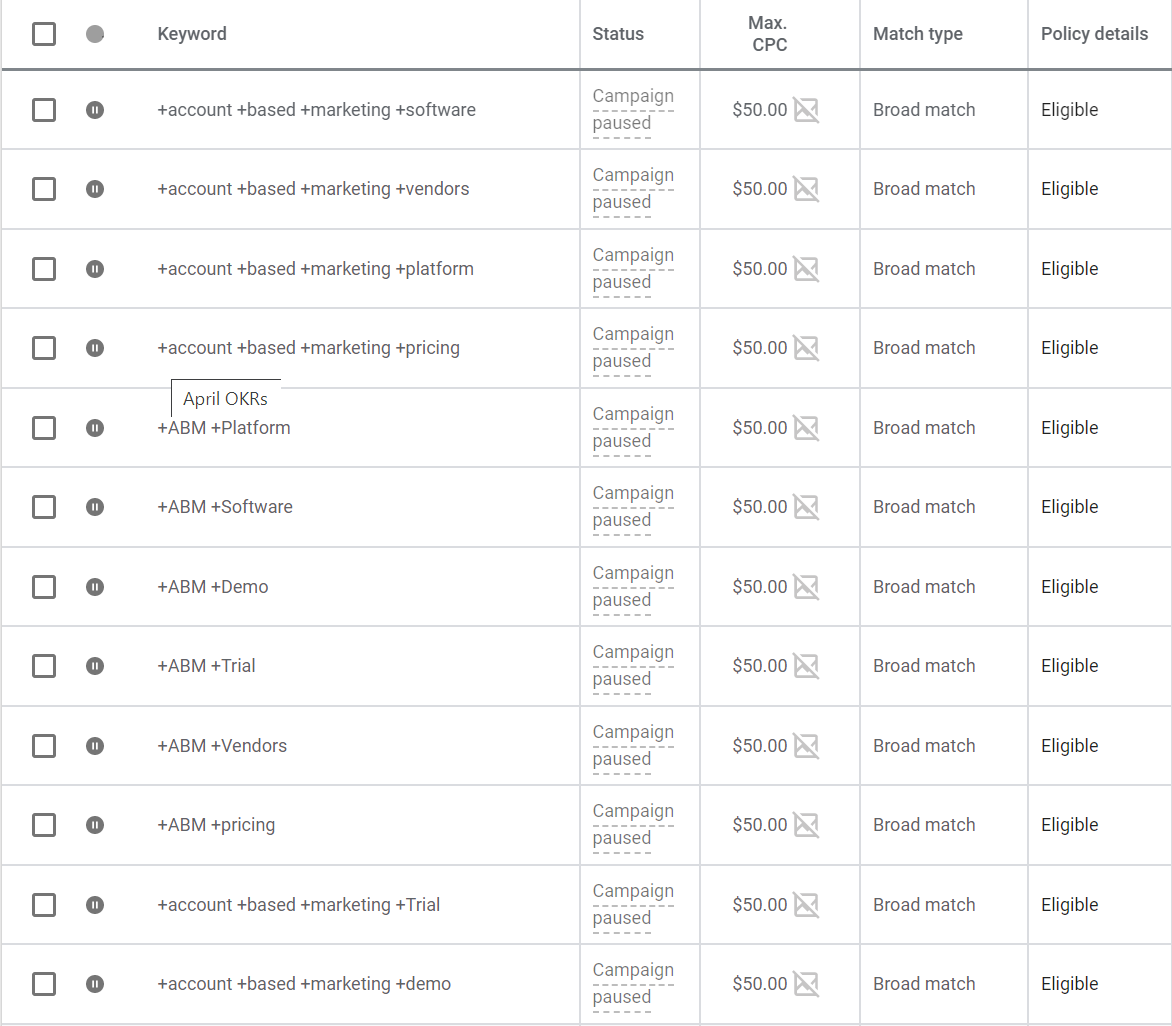The width and height of the screenshot is (1172, 1026).
Task: Click pause icon beside +ABM +pricing keyword
Action: tap(95, 825)
